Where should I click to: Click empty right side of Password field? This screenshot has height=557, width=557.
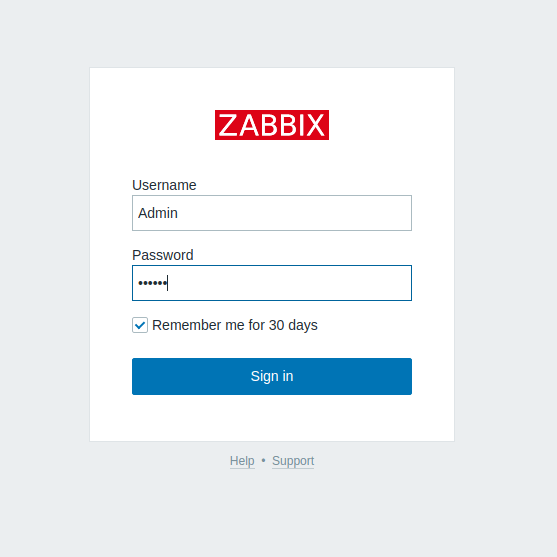(x=320, y=283)
